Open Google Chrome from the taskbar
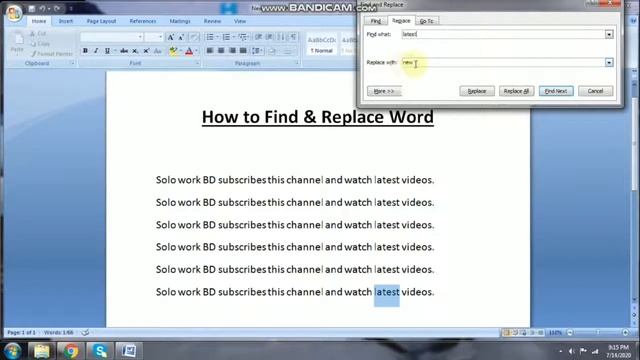640x360 pixels. [71, 351]
